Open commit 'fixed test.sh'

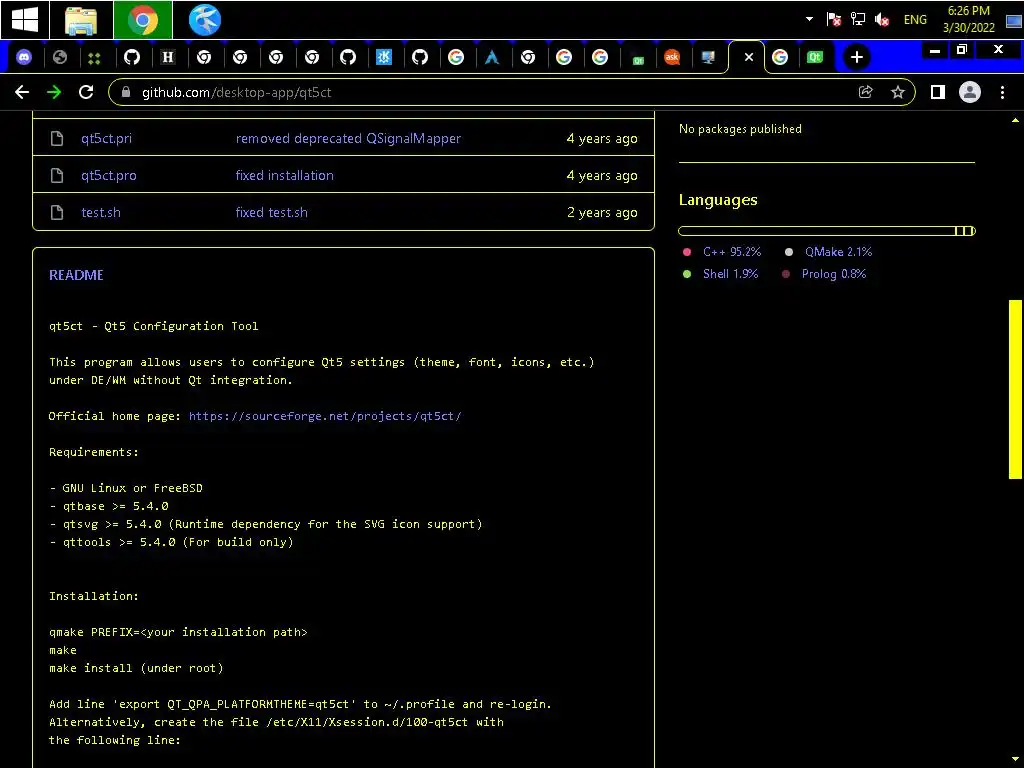point(271,212)
